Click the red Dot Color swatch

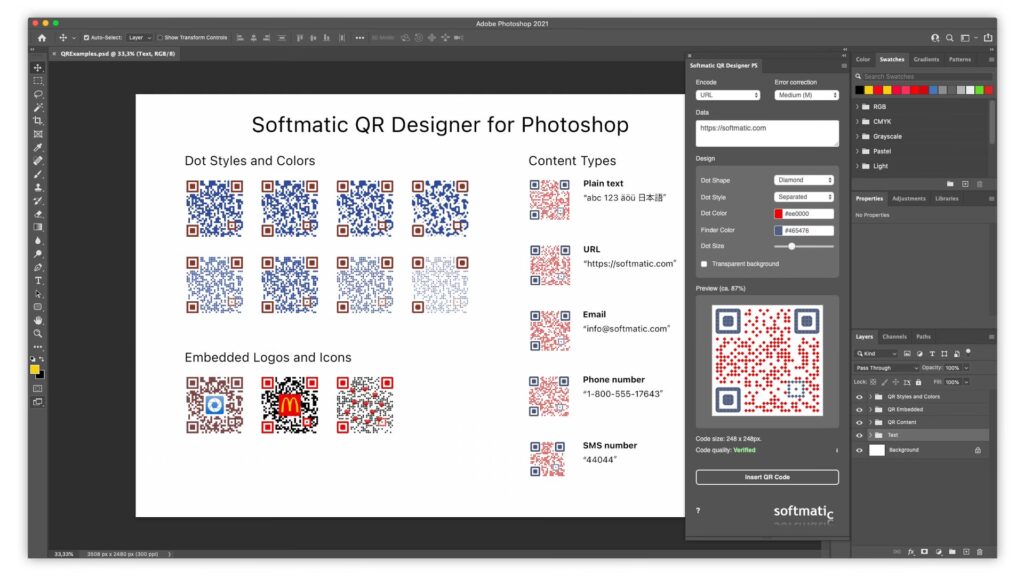pyautogui.click(x=779, y=214)
